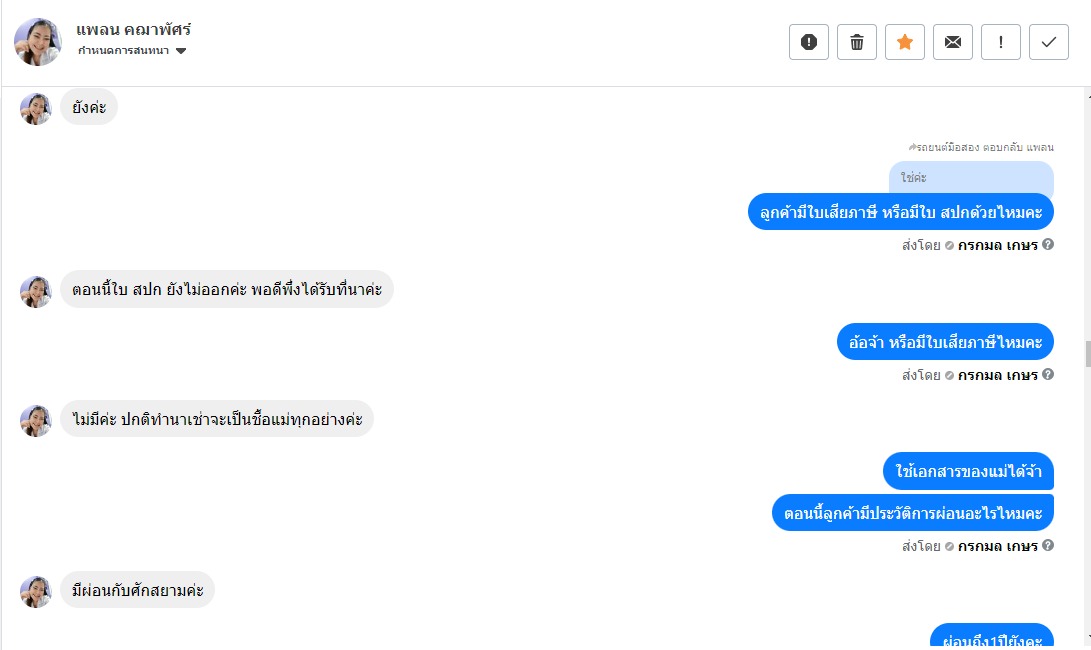
Task: Click the contact name แพลน คณาพัศร์
Action: pos(133,29)
